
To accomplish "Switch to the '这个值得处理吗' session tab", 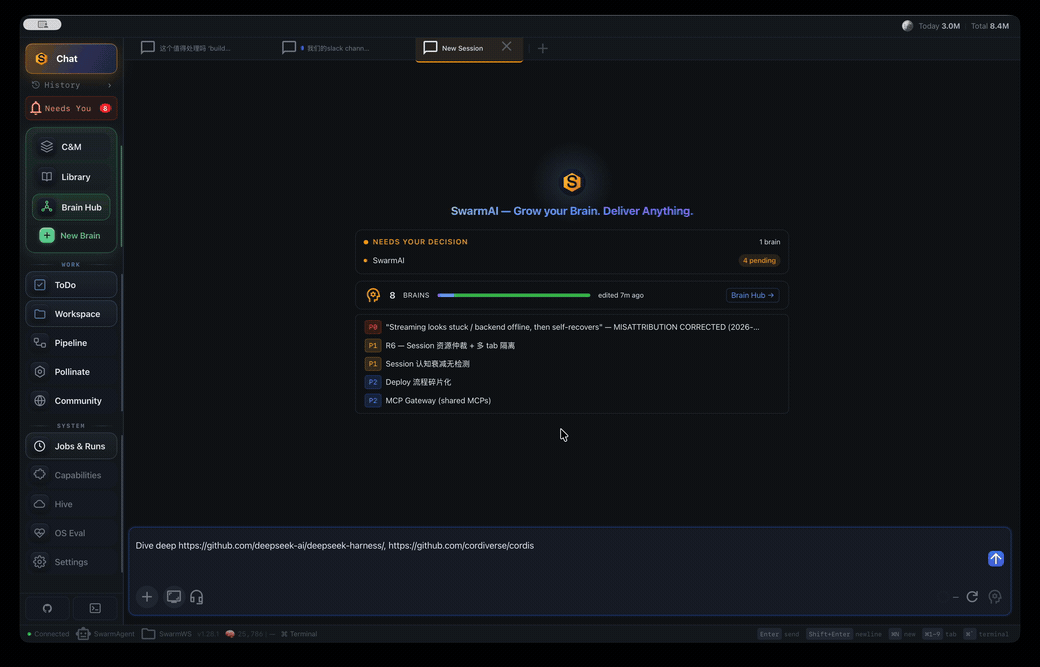I will coord(186,48).
